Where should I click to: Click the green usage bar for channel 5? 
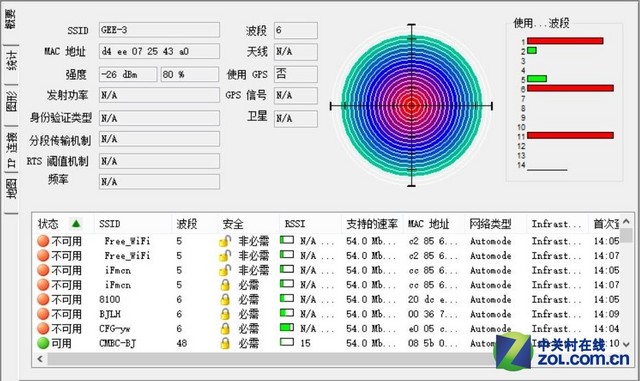[537, 78]
